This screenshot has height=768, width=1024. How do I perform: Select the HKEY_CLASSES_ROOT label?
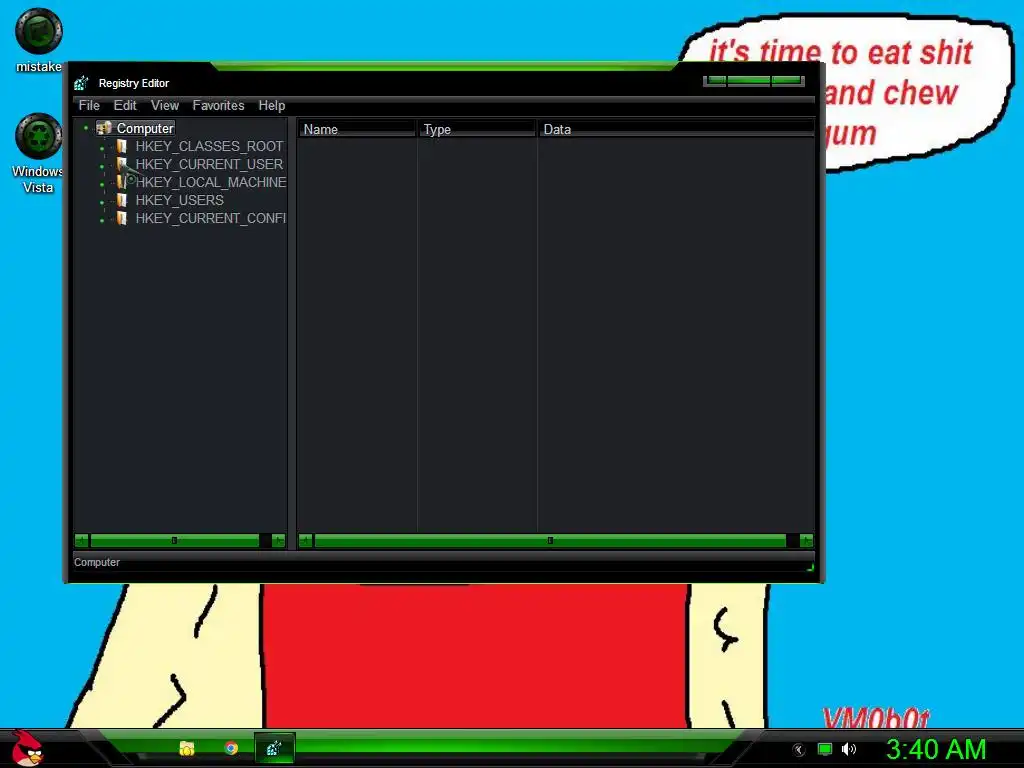click(x=209, y=146)
